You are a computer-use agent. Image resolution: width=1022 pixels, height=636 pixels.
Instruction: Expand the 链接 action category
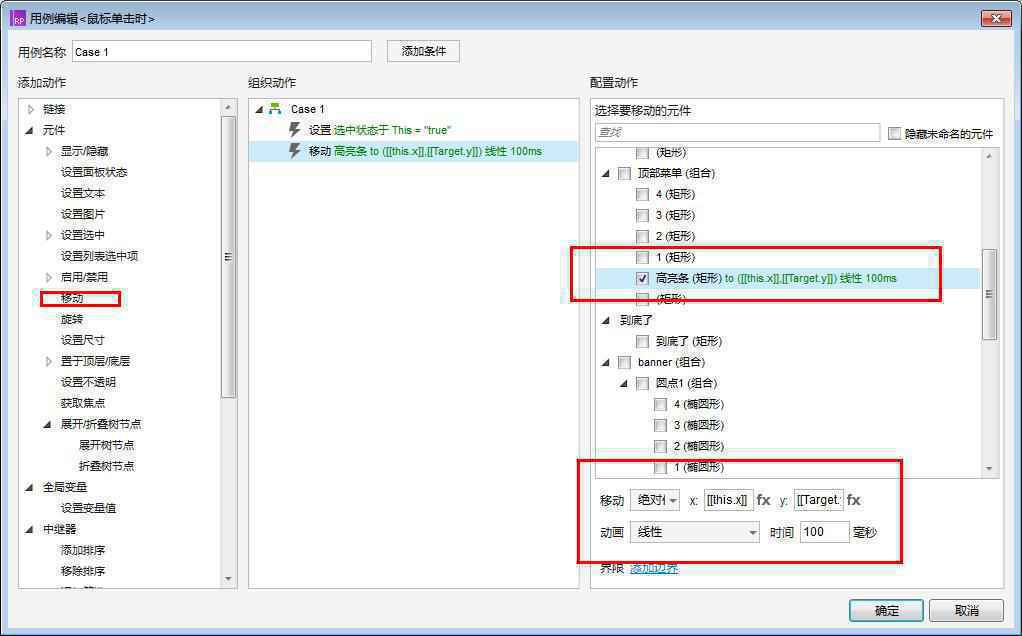coord(30,109)
